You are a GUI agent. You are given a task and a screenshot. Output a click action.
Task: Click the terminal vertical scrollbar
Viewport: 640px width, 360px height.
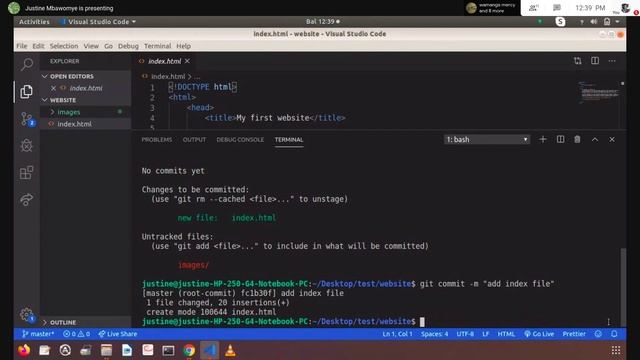pyautogui.click(x=623, y=286)
